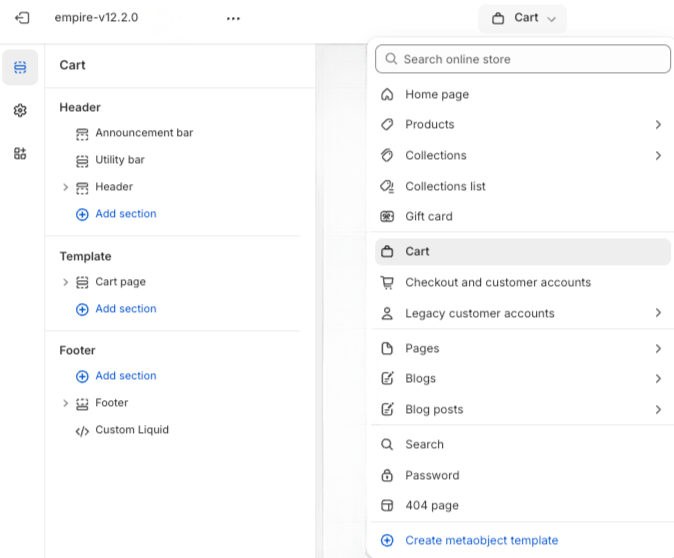Click the Checkout shopping cart icon
Viewport: 674px width, 558px height.
(387, 282)
